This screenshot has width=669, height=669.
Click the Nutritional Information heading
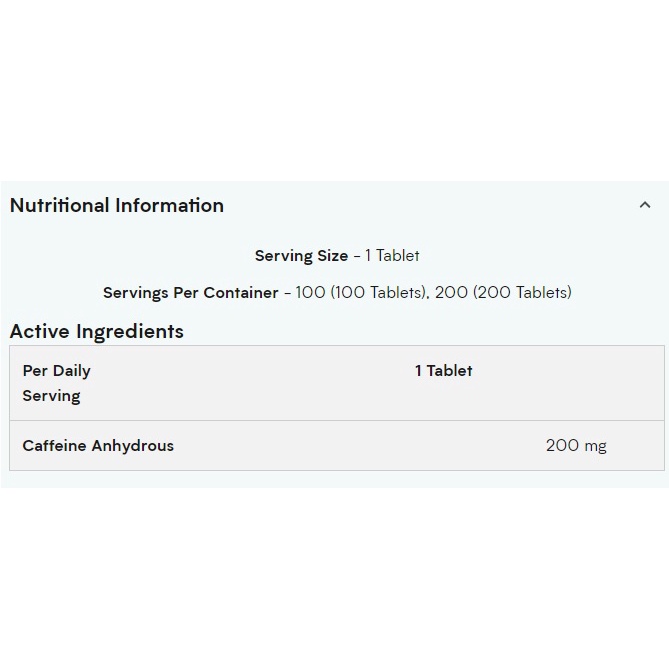[117, 205]
